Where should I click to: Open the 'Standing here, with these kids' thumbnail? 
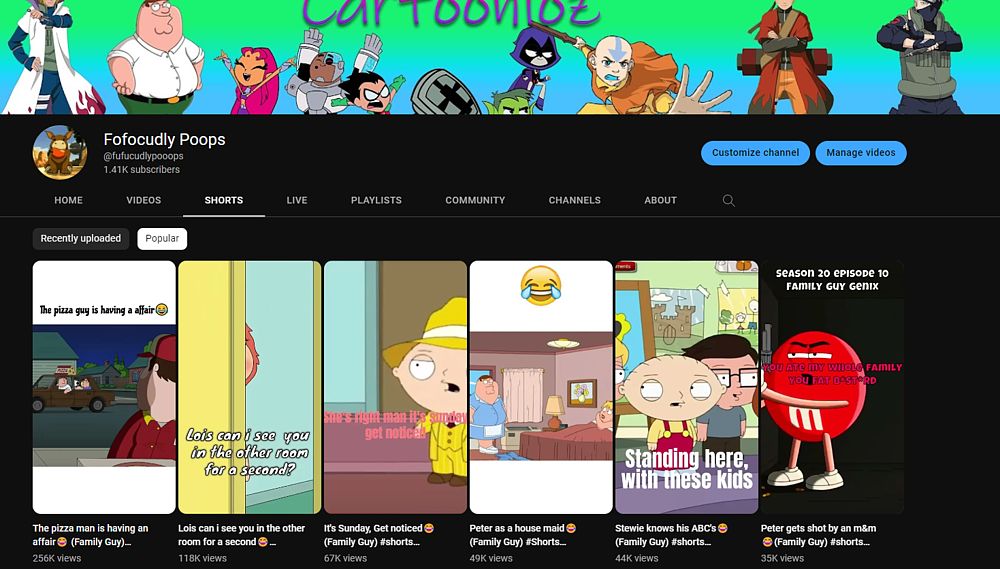pos(686,387)
